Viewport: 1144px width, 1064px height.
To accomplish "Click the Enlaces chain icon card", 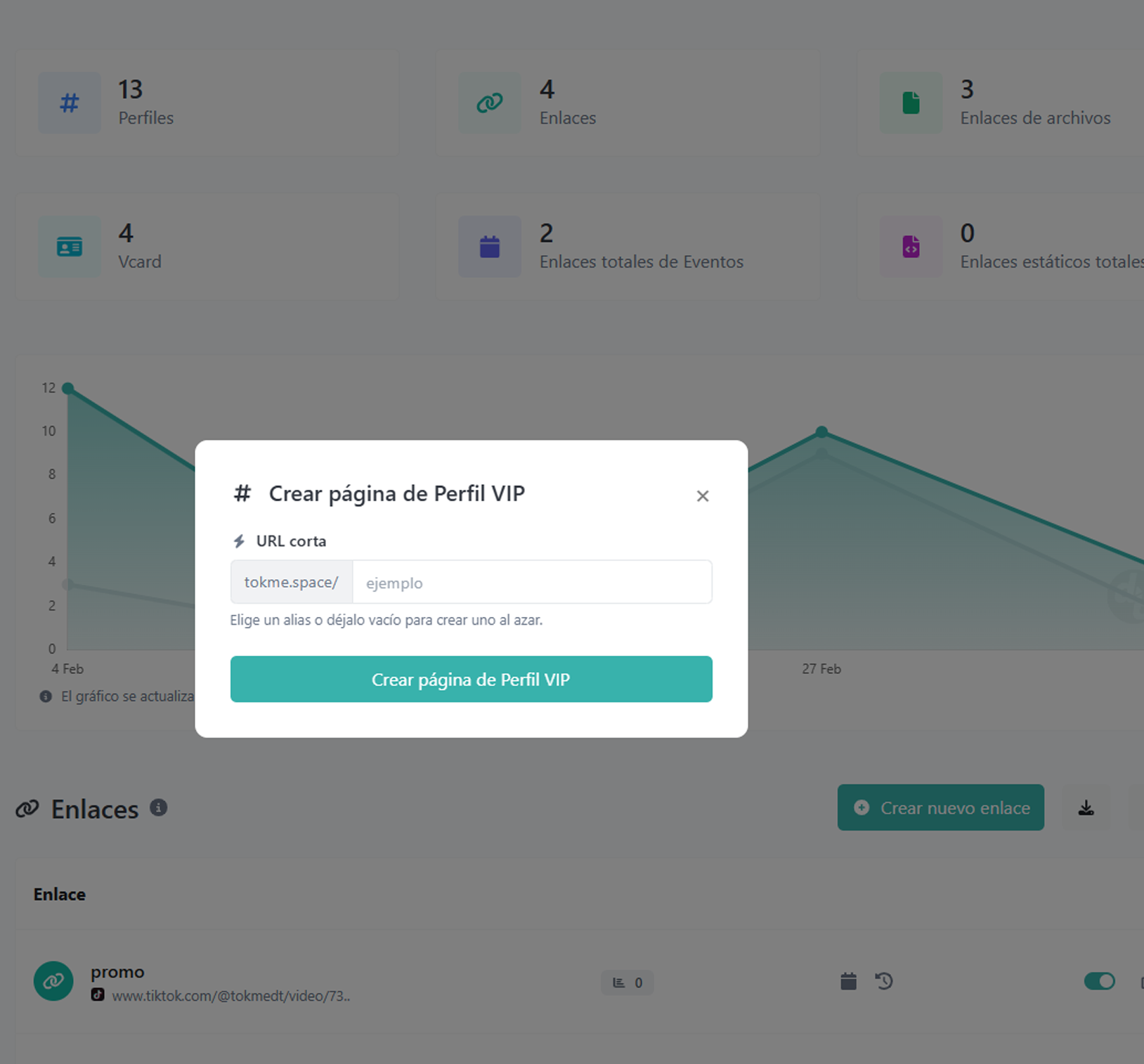I will click(x=490, y=103).
